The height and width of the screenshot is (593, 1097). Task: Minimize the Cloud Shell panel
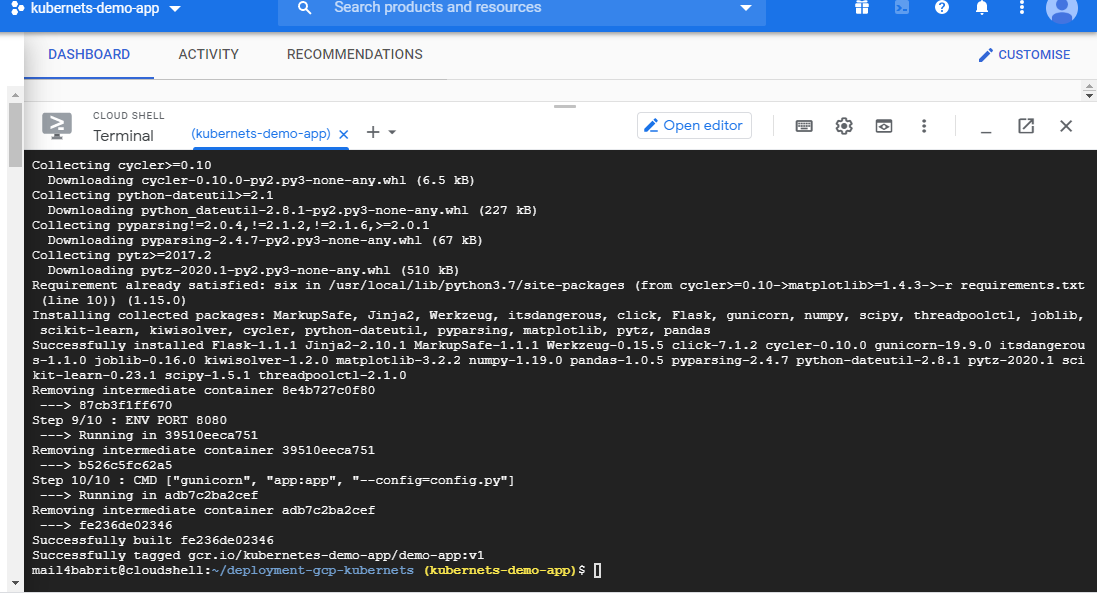pos(986,132)
